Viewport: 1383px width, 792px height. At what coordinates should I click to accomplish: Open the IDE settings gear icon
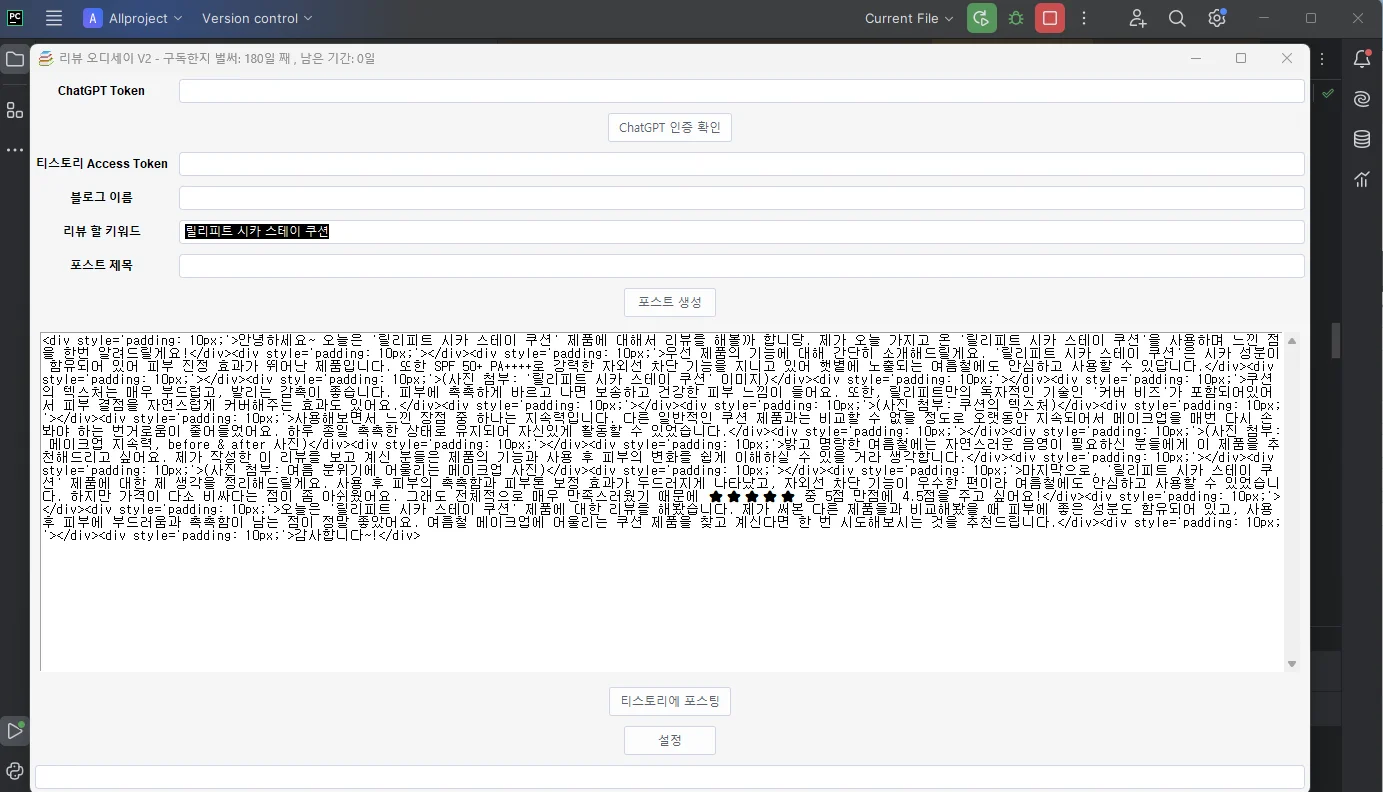[x=1217, y=18]
